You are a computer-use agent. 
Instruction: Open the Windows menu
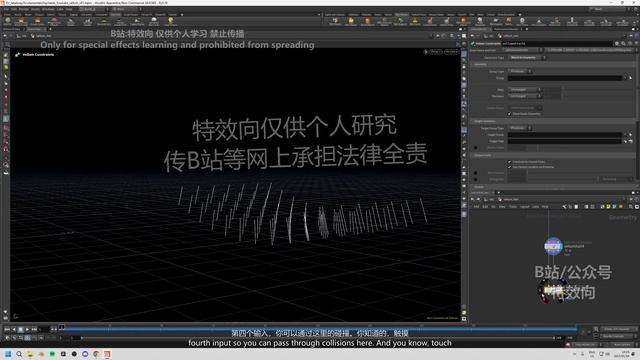(x=48, y=9)
